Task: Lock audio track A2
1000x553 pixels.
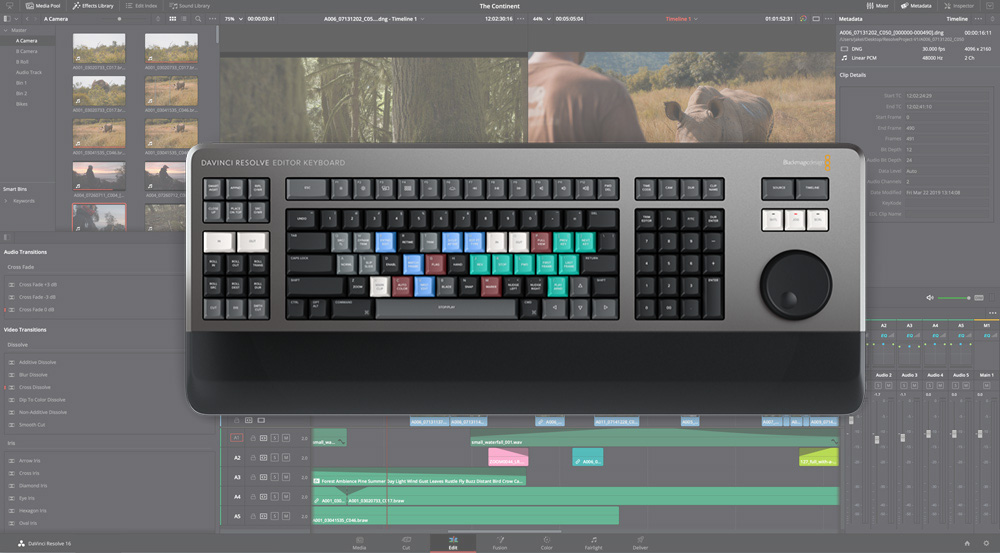Action: coord(253,457)
